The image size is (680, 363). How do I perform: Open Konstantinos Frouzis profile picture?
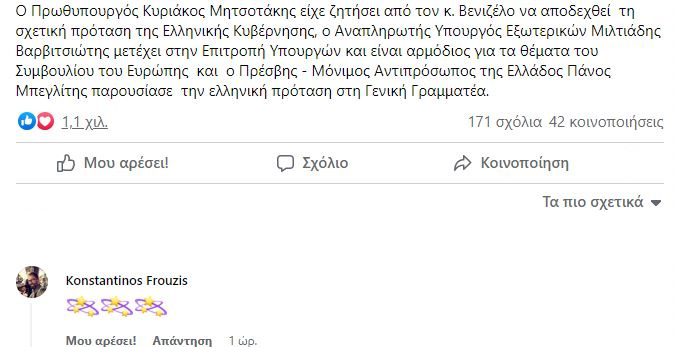pyautogui.click(x=32, y=282)
